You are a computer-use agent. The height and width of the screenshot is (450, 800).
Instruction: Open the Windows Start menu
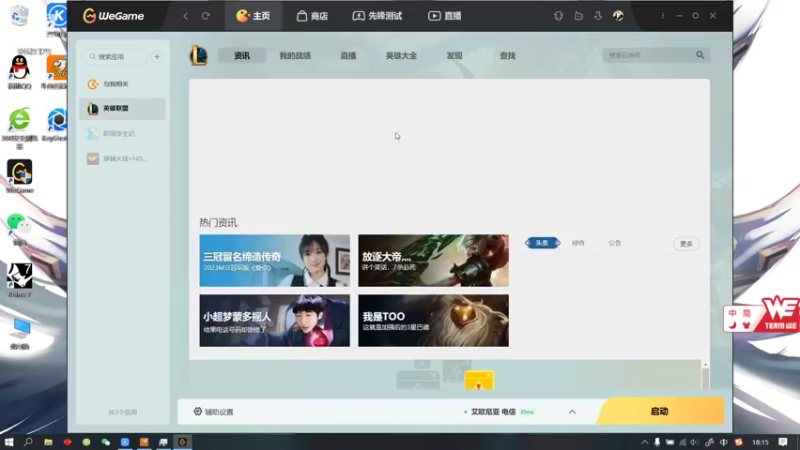coord(9,442)
